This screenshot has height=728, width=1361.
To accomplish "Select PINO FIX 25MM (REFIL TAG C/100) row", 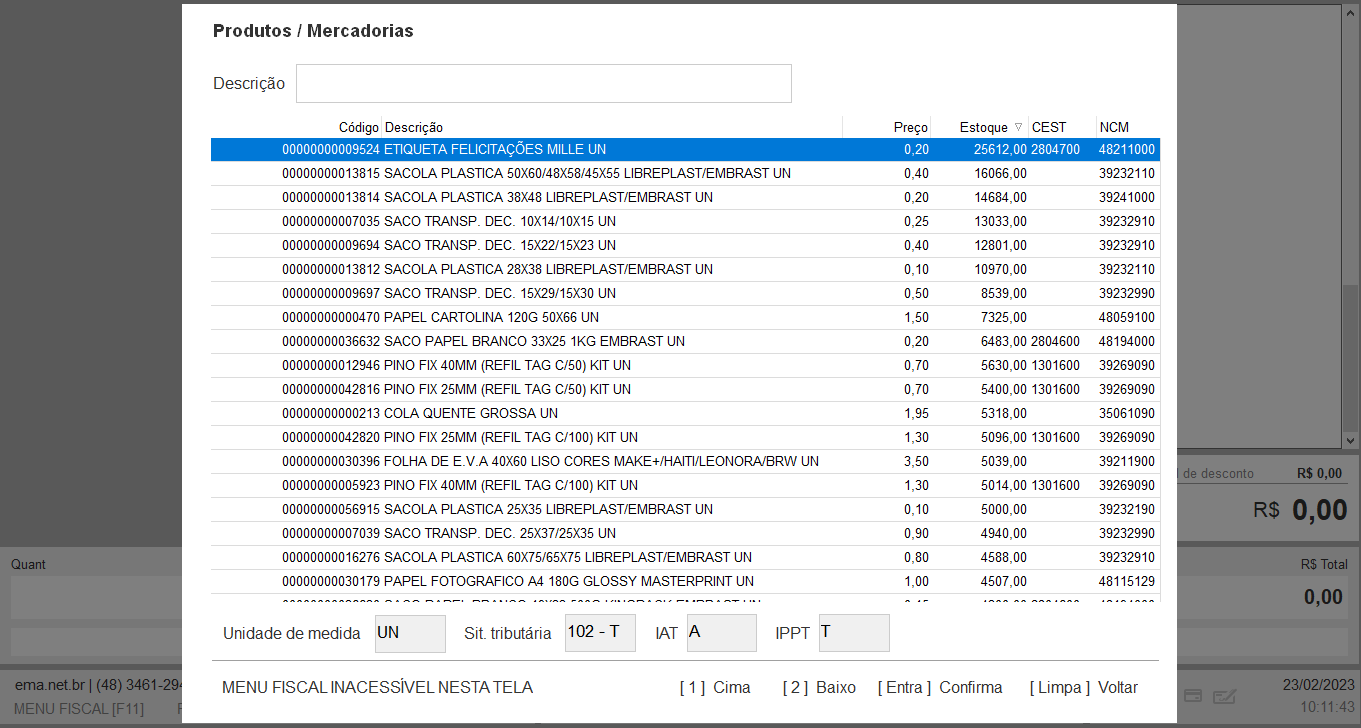I will click(685, 437).
